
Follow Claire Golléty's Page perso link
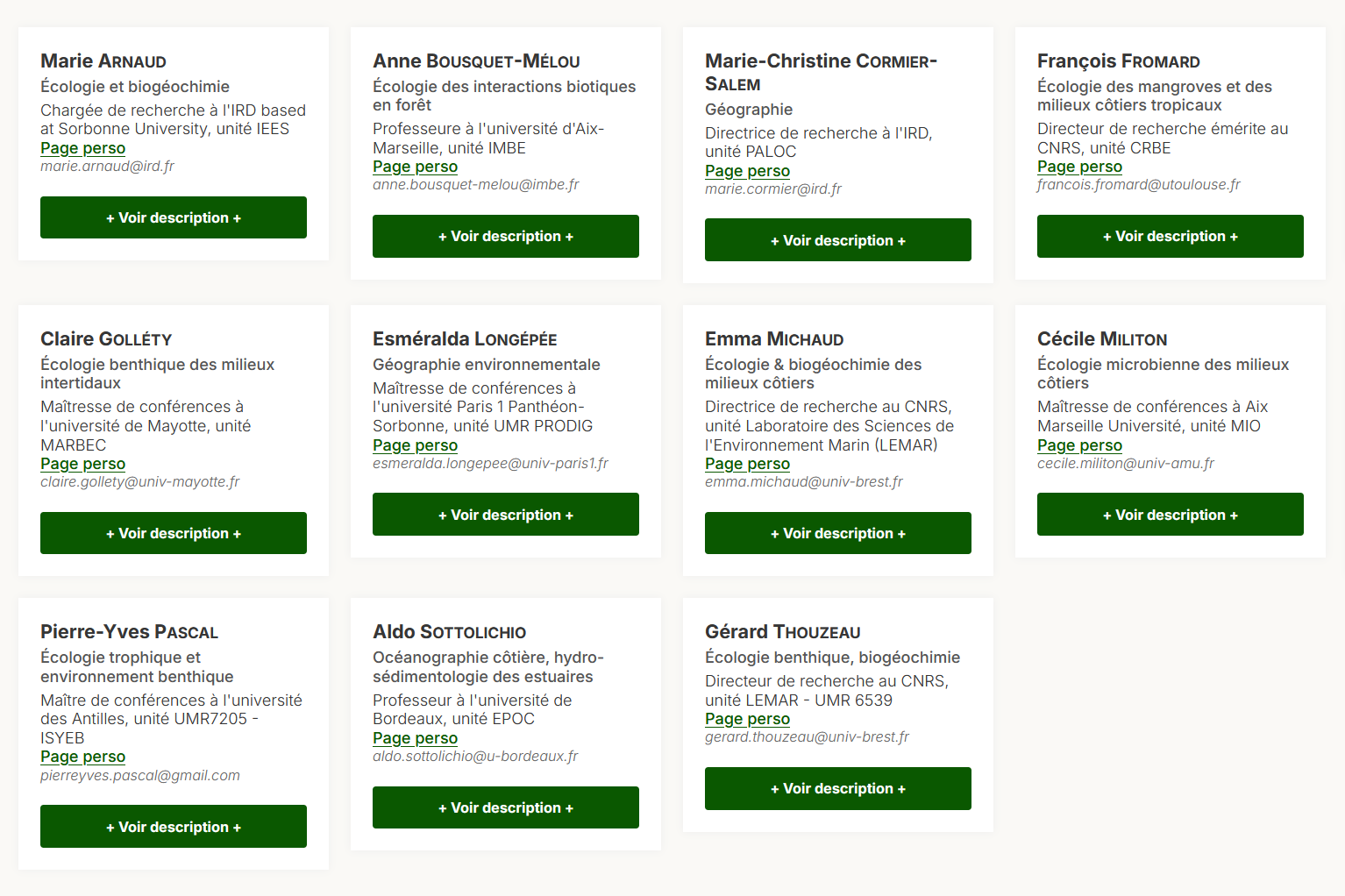(x=82, y=464)
